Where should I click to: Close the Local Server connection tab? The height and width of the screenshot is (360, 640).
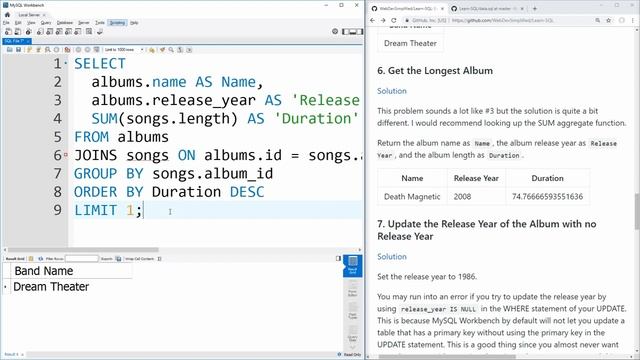44,15
